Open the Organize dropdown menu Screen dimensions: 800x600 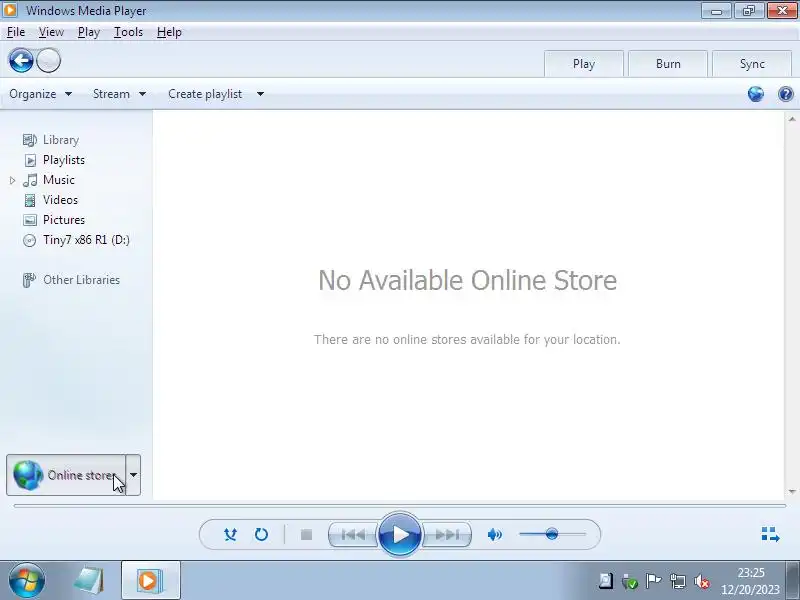40,94
